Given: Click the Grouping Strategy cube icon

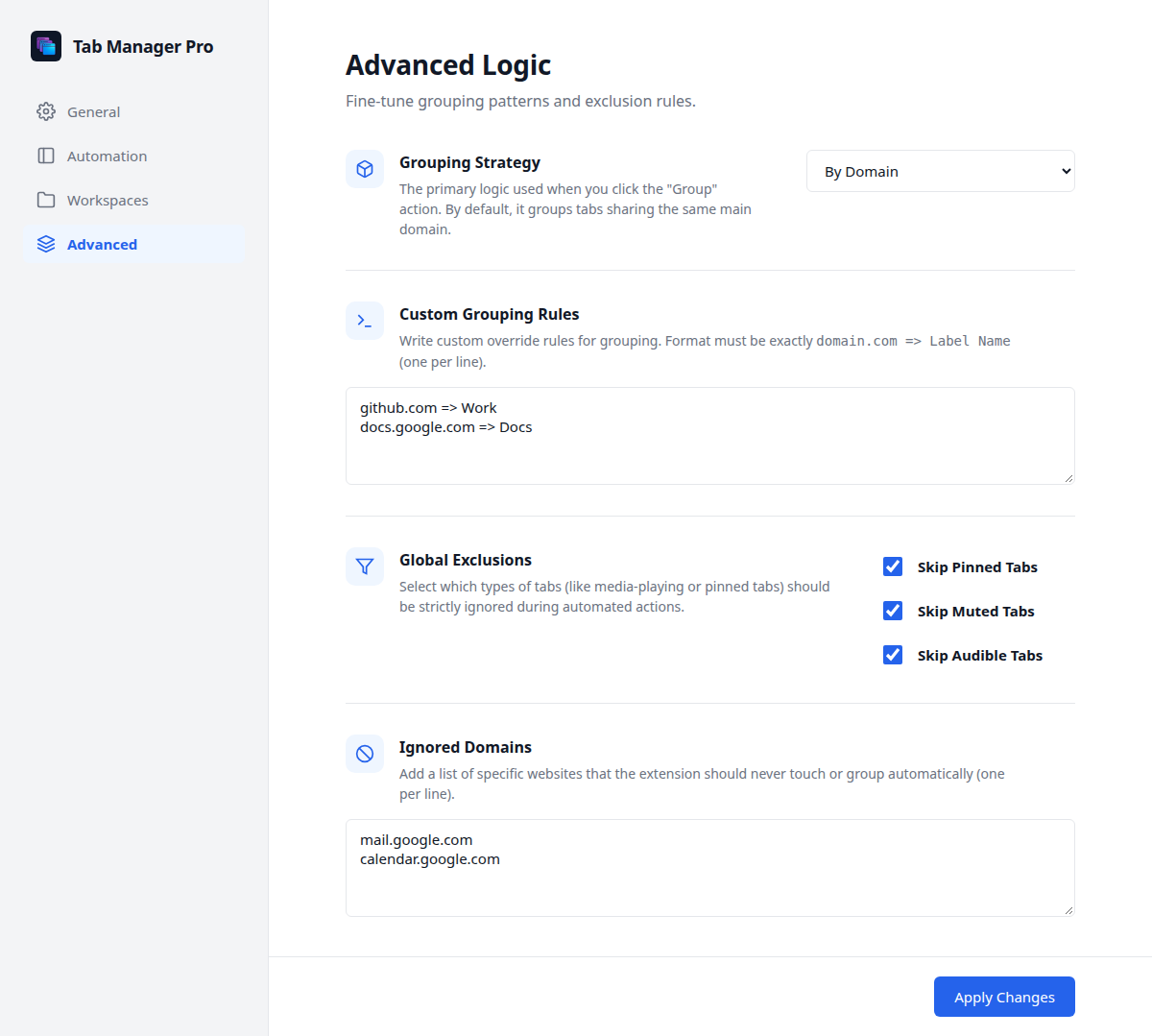Looking at the screenshot, I should [x=365, y=169].
